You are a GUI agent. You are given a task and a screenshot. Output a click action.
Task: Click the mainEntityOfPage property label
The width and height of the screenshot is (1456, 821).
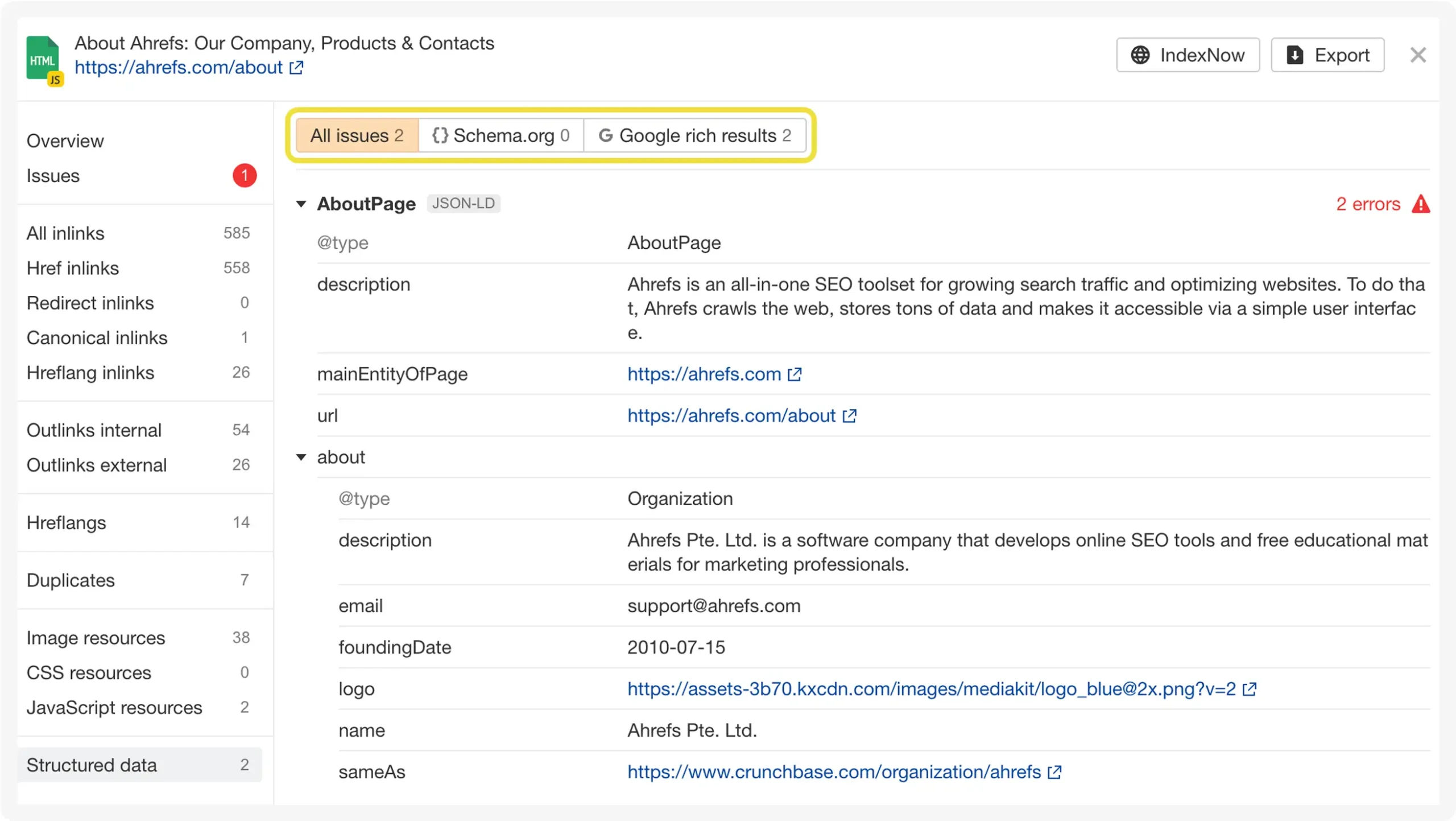[392, 374]
